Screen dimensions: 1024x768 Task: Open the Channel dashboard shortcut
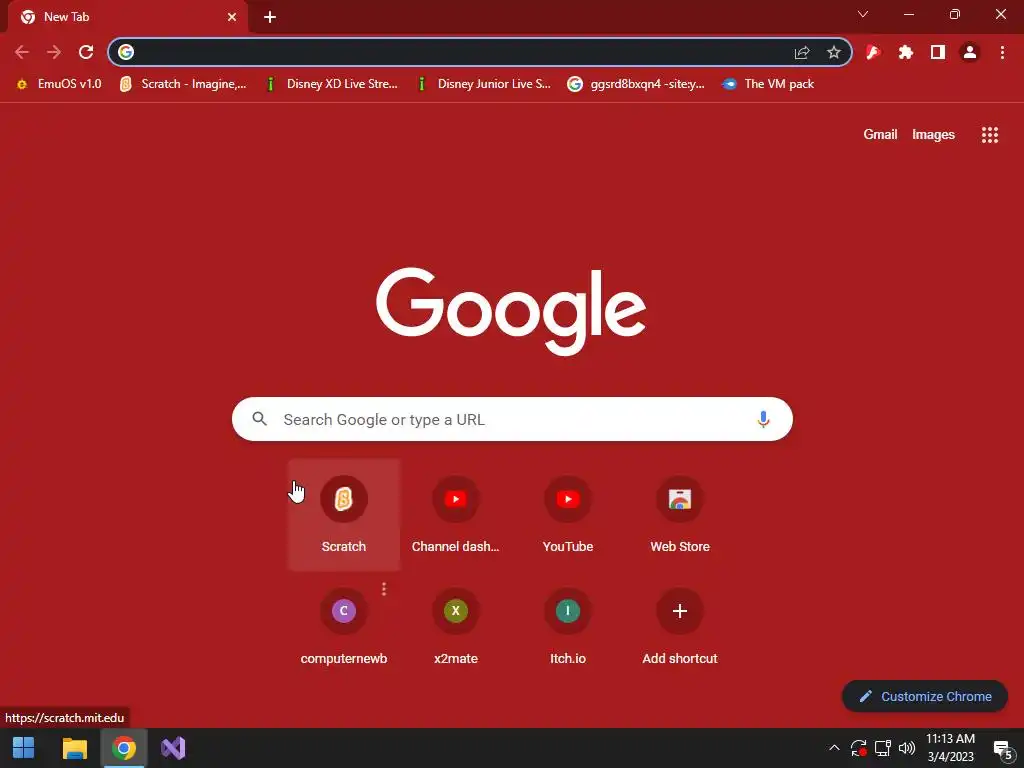456,515
